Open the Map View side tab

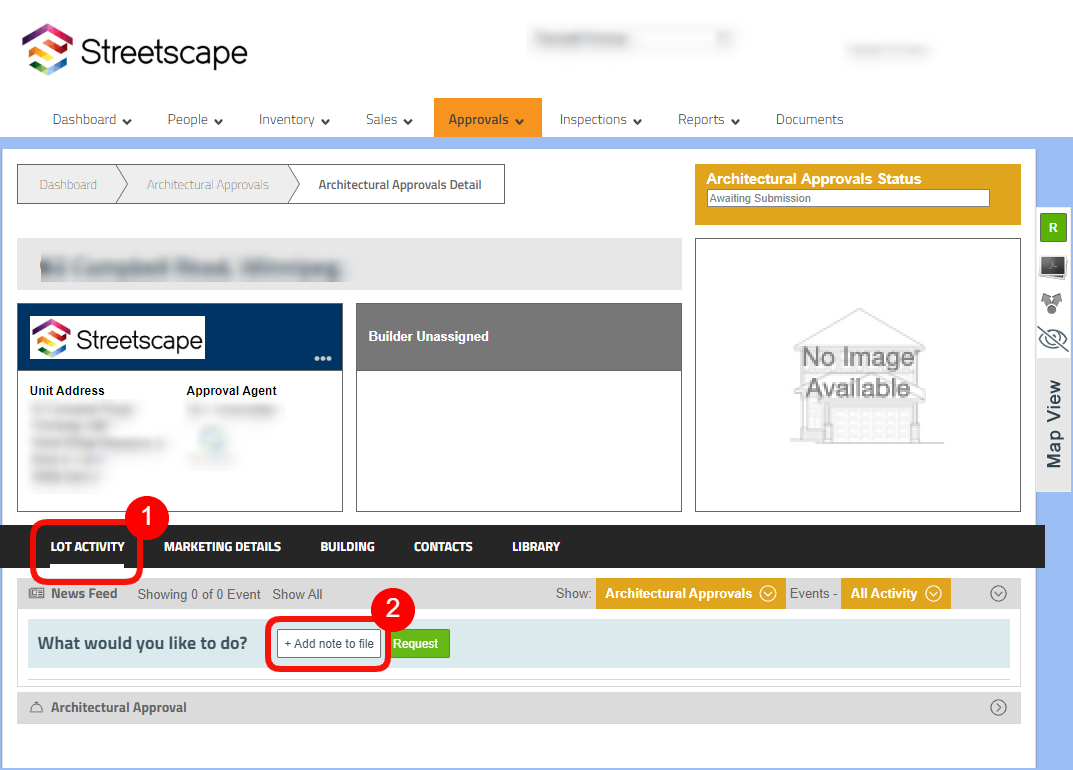click(x=1054, y=424)
